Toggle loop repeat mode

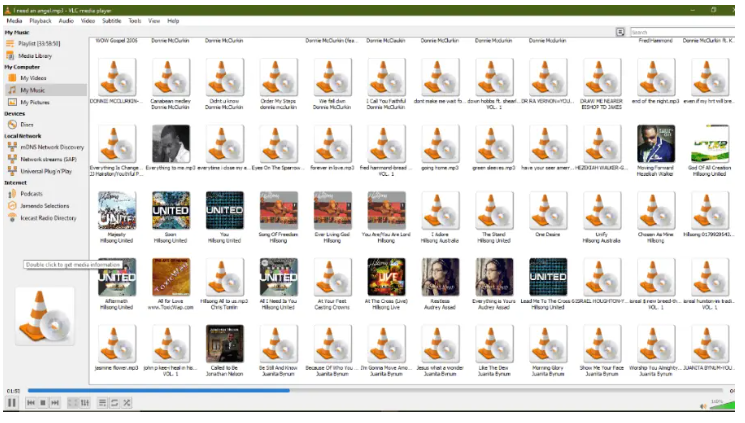115,403
